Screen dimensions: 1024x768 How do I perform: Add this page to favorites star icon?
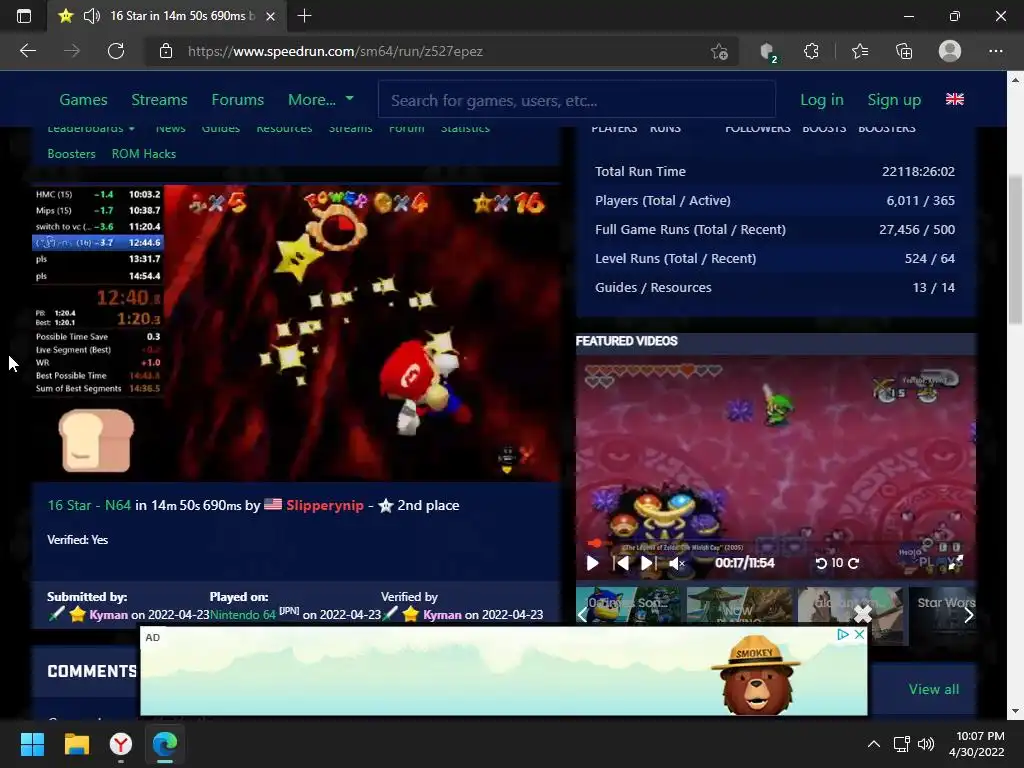click(x=719, y=51)
